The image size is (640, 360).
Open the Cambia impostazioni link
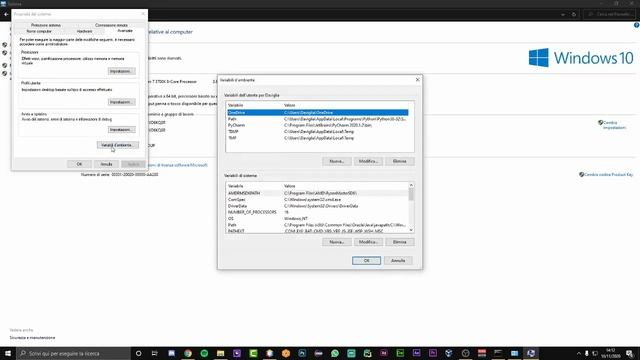614,125
